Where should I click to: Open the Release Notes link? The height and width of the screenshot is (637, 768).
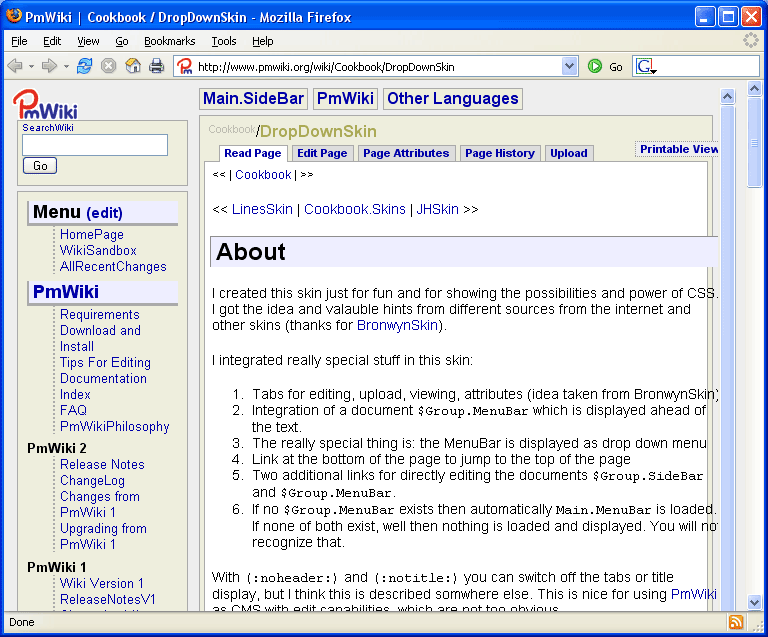102,465
